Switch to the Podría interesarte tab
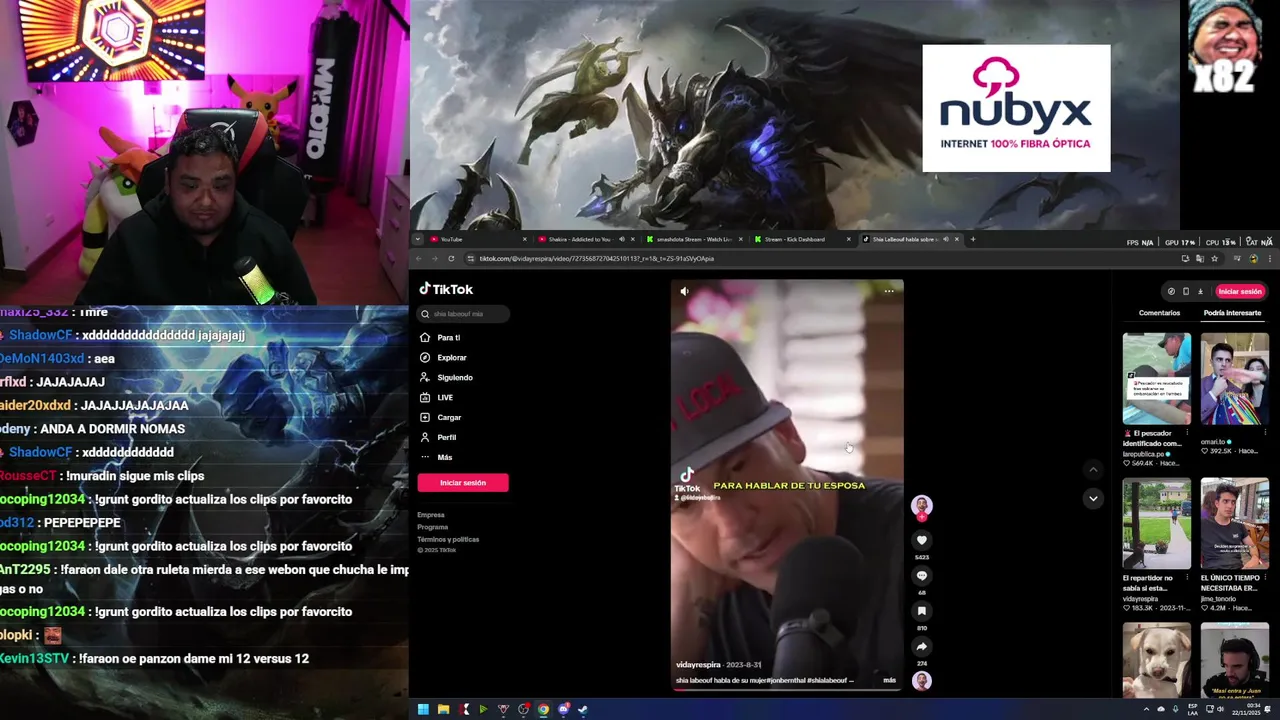Image resolution: width=1280 pixels, height=720 pixels. (x=1232, y=313)
